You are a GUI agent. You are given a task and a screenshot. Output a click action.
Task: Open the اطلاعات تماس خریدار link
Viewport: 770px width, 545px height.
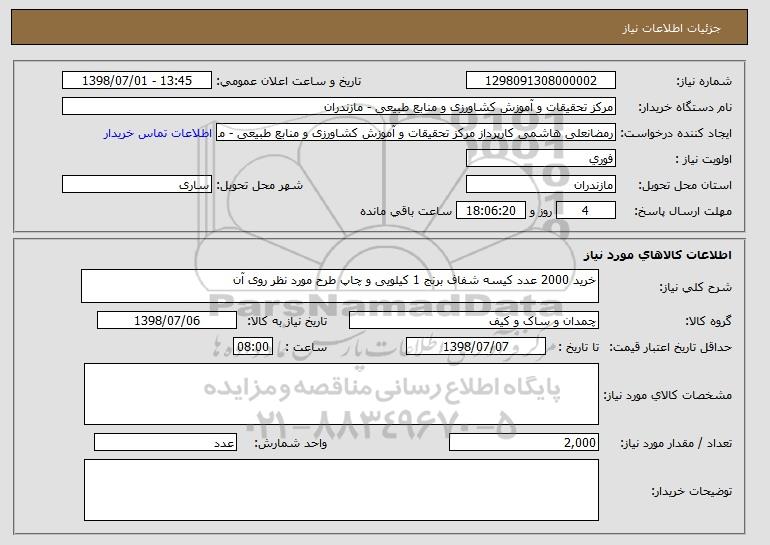click(158, 134)
